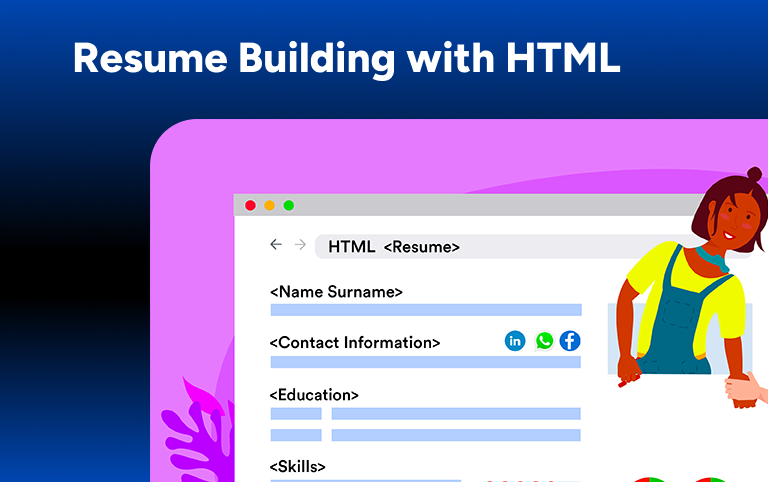
Task: Click the blue bar under Contact Information
Action: coord(426,362)
